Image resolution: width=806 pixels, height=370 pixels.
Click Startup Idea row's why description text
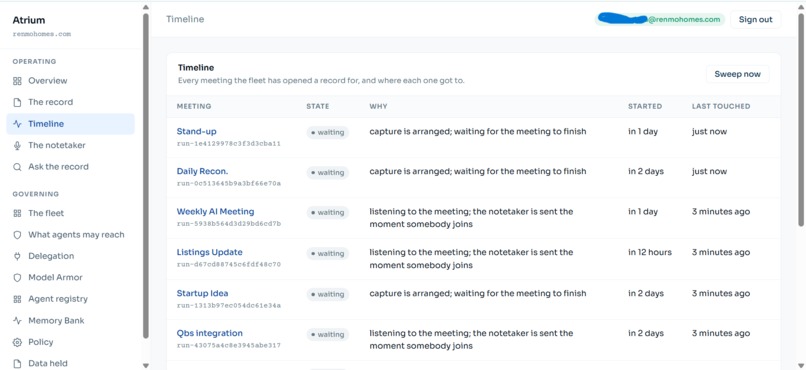click(x=478, y=293)
